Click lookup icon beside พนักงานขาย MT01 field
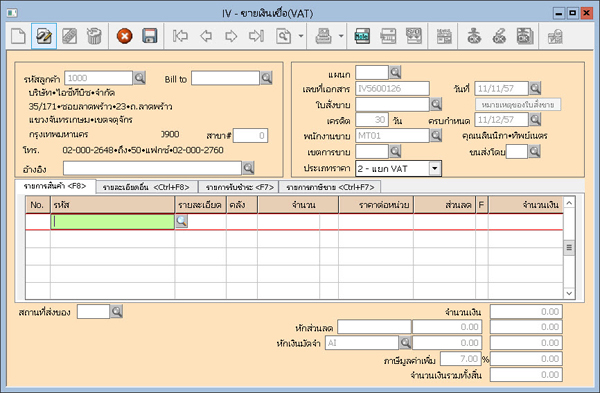600x393 pixels. tap(436, 135)
